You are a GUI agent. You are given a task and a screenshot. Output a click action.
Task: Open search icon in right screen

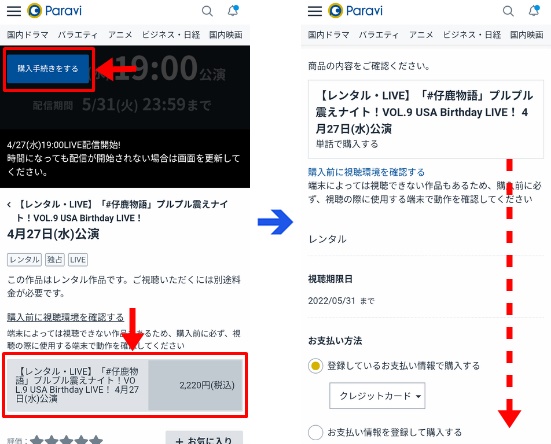508,11
